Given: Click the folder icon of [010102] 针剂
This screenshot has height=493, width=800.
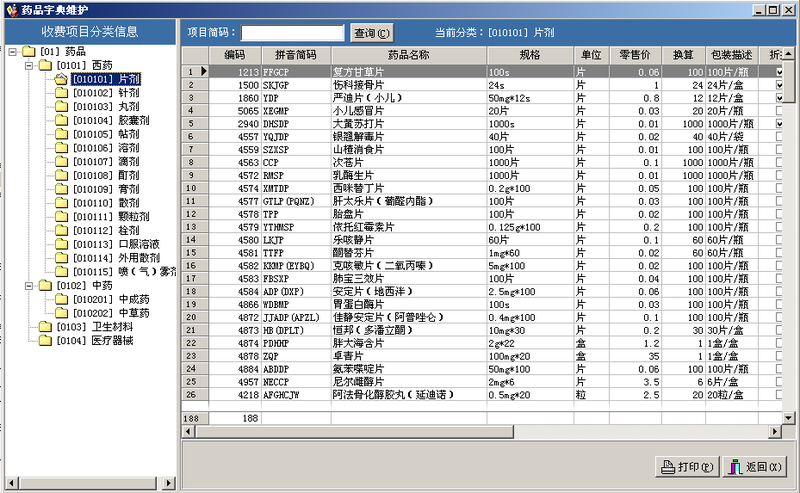Looking at the screenshot, I should pyautogui.click(x=61, y=92).
